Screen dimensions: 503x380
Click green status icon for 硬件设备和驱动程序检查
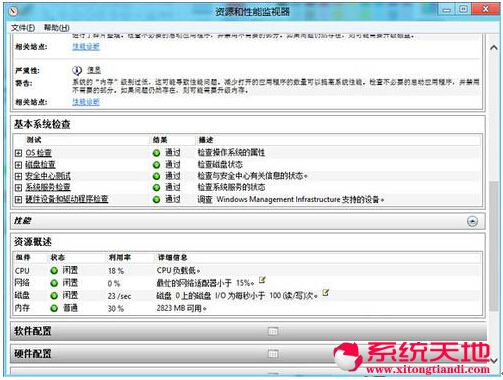click(156, 200)
